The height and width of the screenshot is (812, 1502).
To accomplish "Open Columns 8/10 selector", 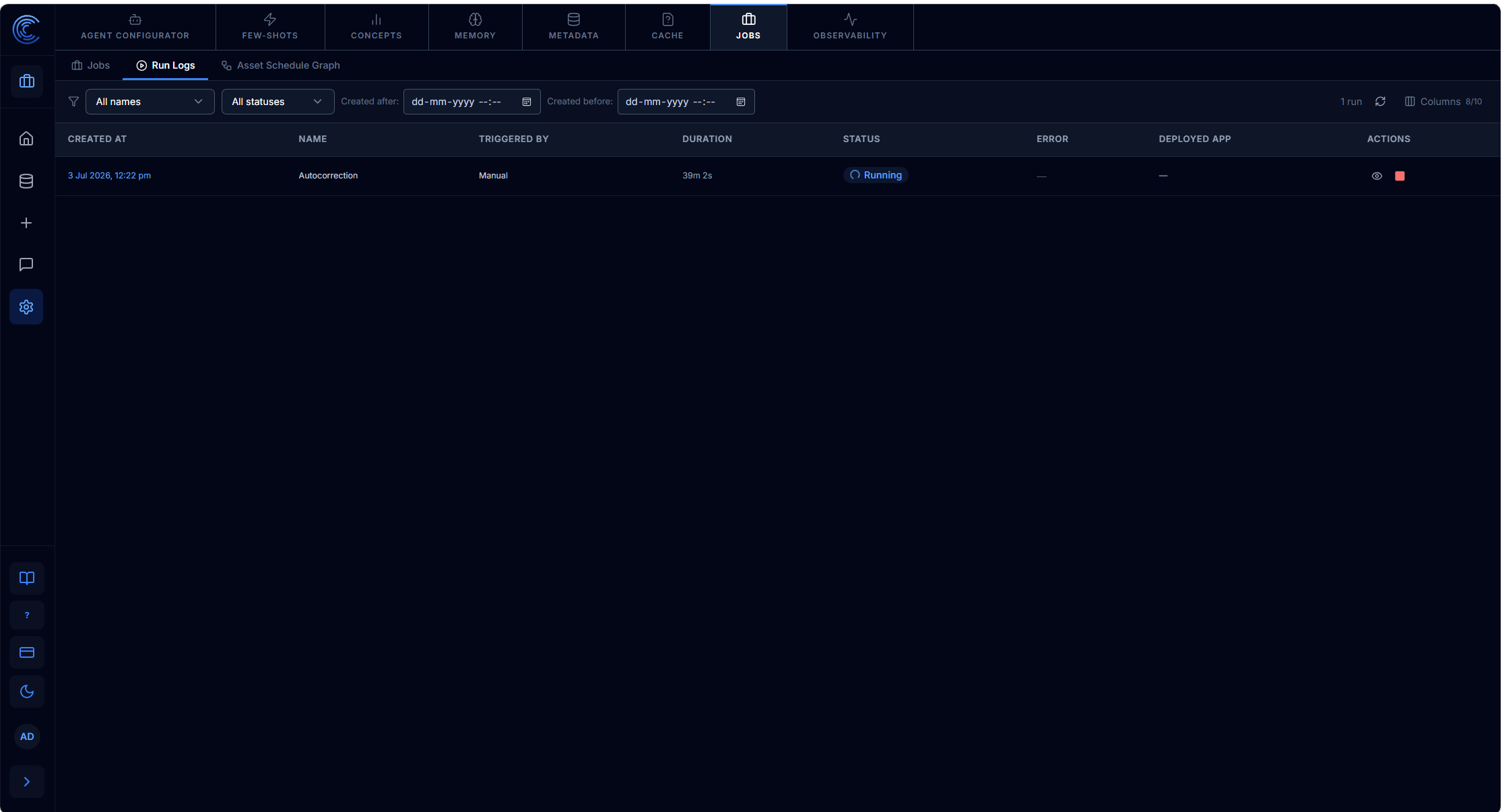I will (x=1443, y=102).
